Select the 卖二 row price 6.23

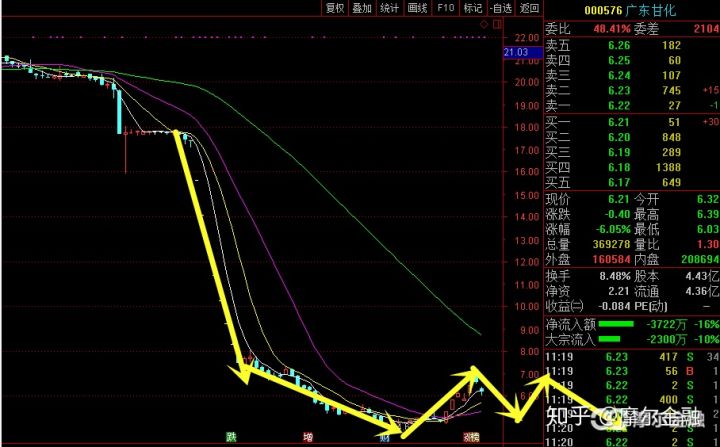point(619,91)
